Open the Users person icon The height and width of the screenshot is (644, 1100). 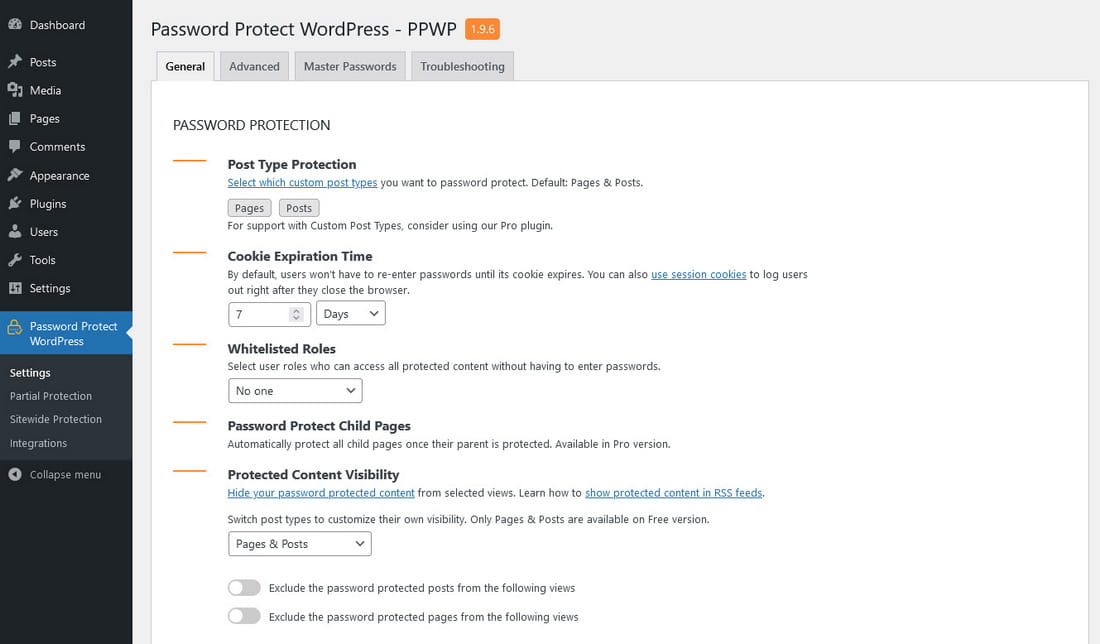coord(15,232)
